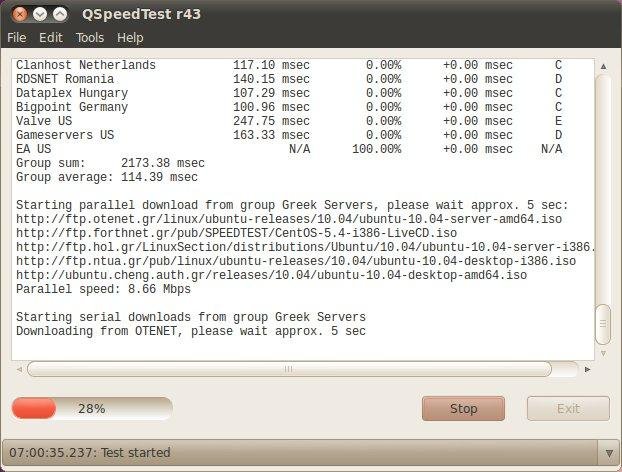Click the horizontal scrollbar left arrow
622x472 pixels.
[x=19, y=369]
